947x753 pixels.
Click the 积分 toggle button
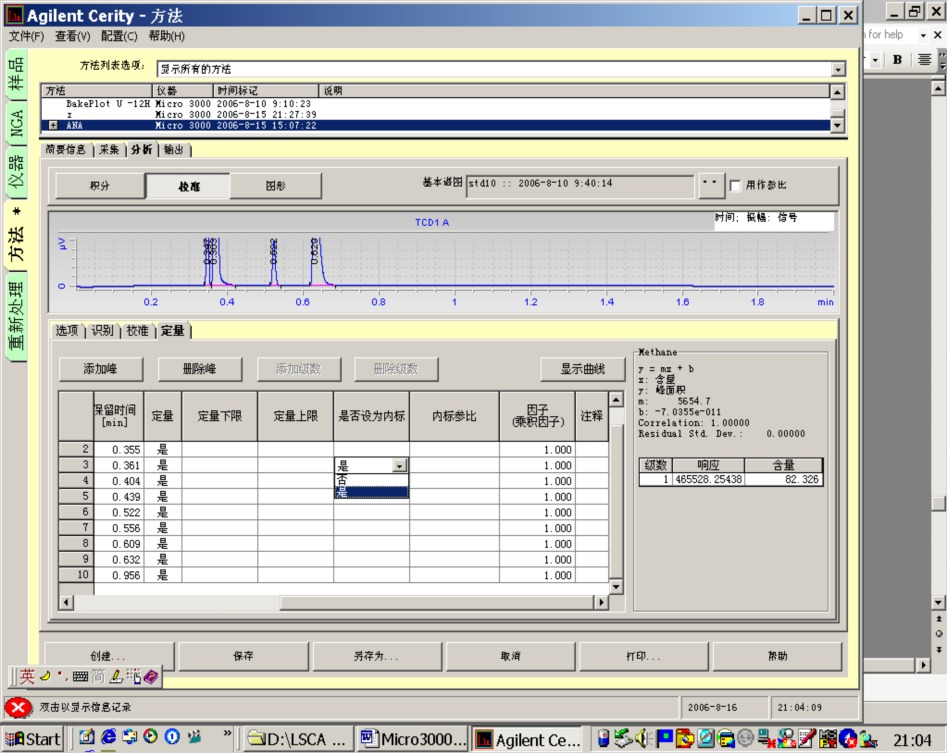point(100,186)
